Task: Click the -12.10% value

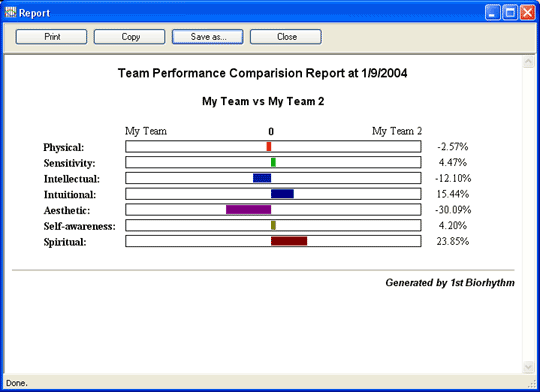Action: 453,178
